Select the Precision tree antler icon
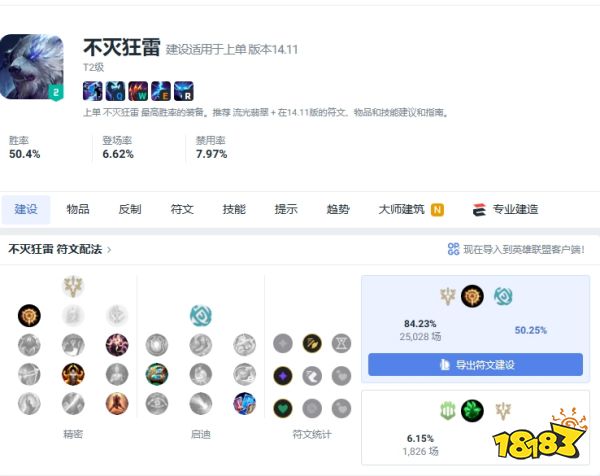 tap(73, 286)
